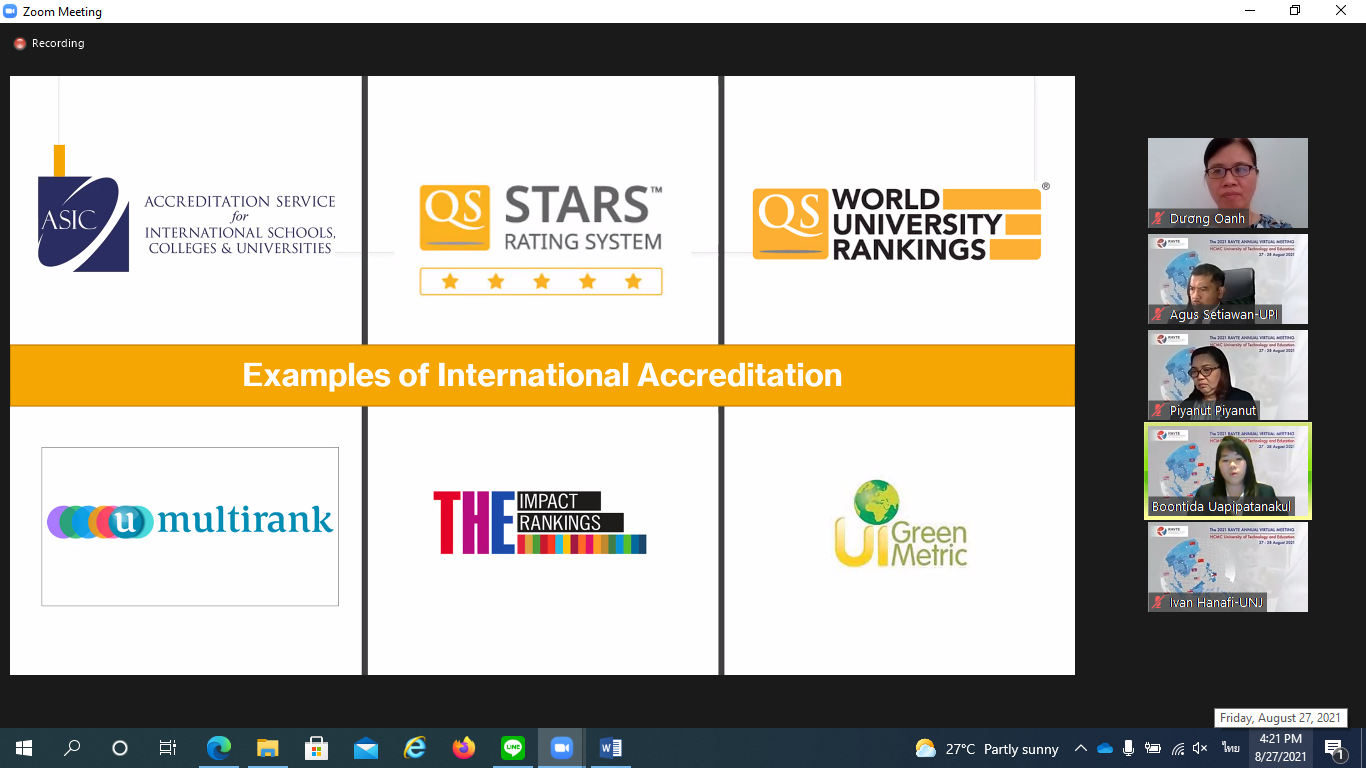Open the Wi-Fi network tray icon
Screen dimensions: 1366x768
tap(1177, 748)
